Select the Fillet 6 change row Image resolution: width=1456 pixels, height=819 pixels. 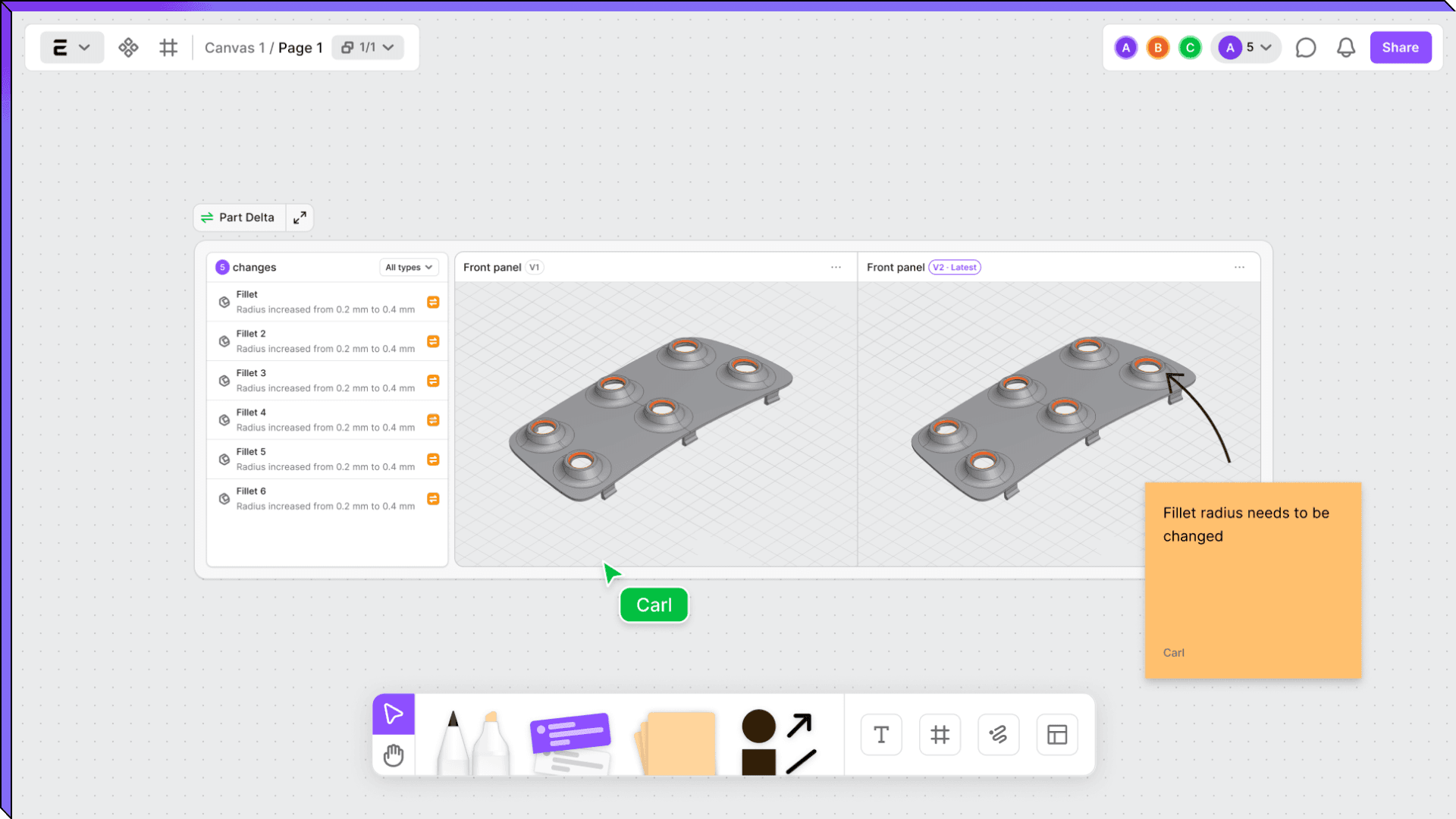(x=327, y=499)
